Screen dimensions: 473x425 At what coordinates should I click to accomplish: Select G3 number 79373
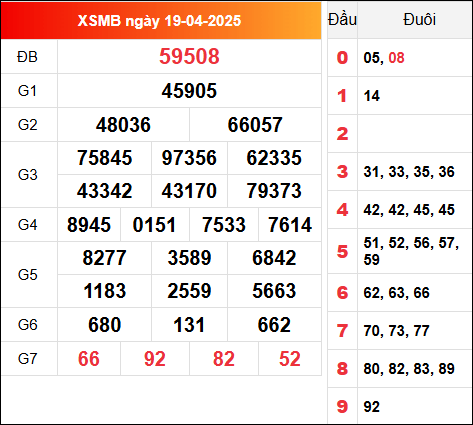(x=274, y=191)
